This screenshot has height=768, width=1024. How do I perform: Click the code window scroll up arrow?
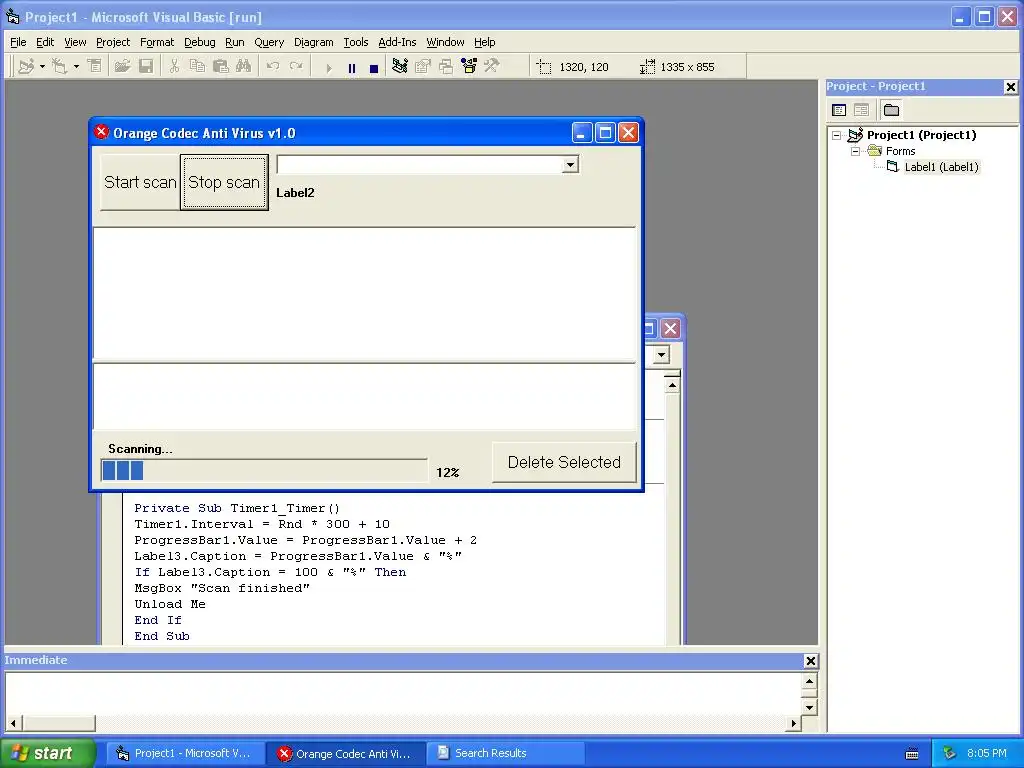(672, 385)
